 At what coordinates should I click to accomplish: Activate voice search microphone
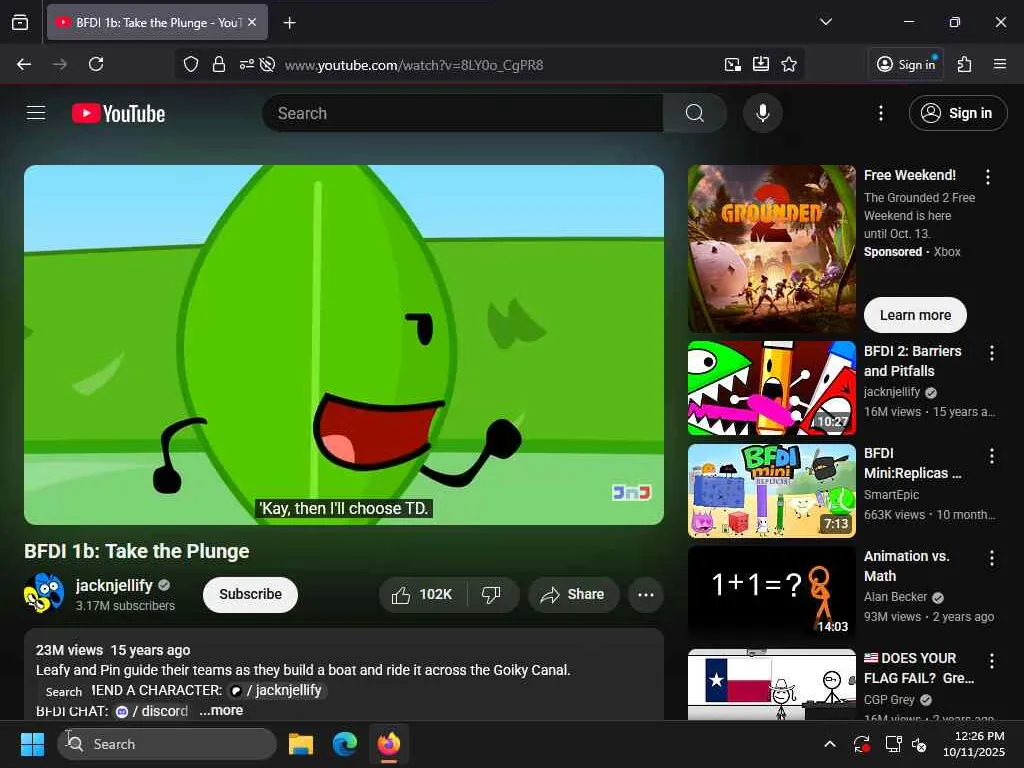point(762,113)
